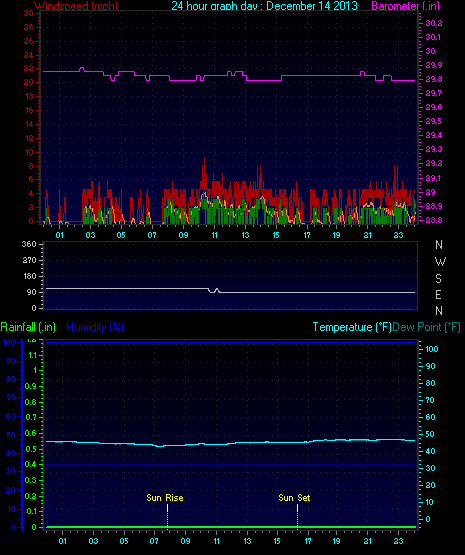This screenshot has height=555, width=465.
Task: Click the Temperature (°F) legend label
Action: click(x=352, y=327)
